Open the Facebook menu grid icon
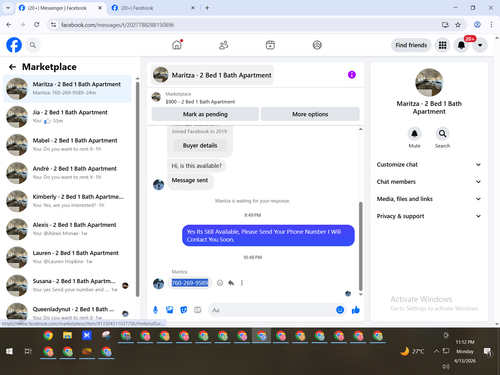This screenshot has height=375, width=500. pyautogui.click(x=442, y=45)
